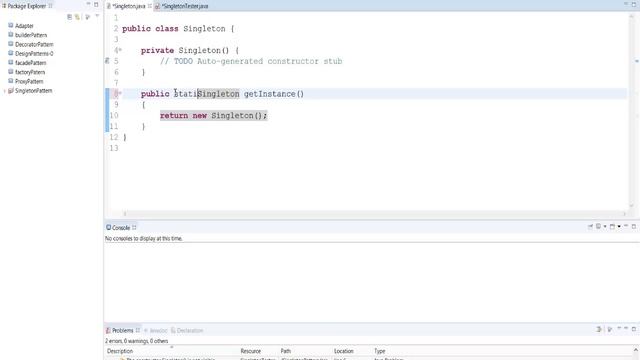640x360 pixels.
Task: Click the Problems focus task icon
Action: (610, 329)
